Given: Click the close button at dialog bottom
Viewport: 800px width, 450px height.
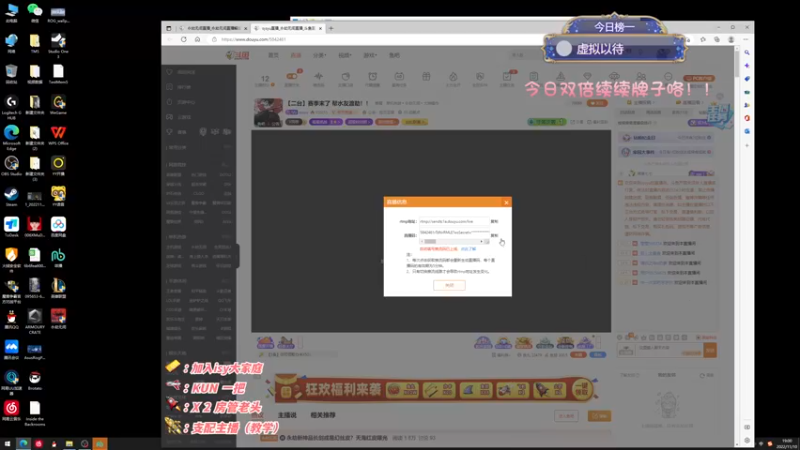Looking at the screenshot, I should click(449, 285).
